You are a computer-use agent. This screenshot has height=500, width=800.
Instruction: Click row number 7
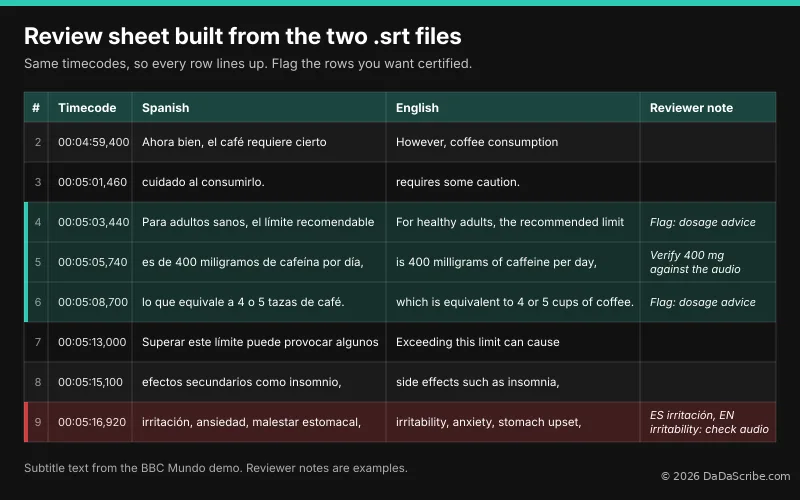tap(38, 342)
